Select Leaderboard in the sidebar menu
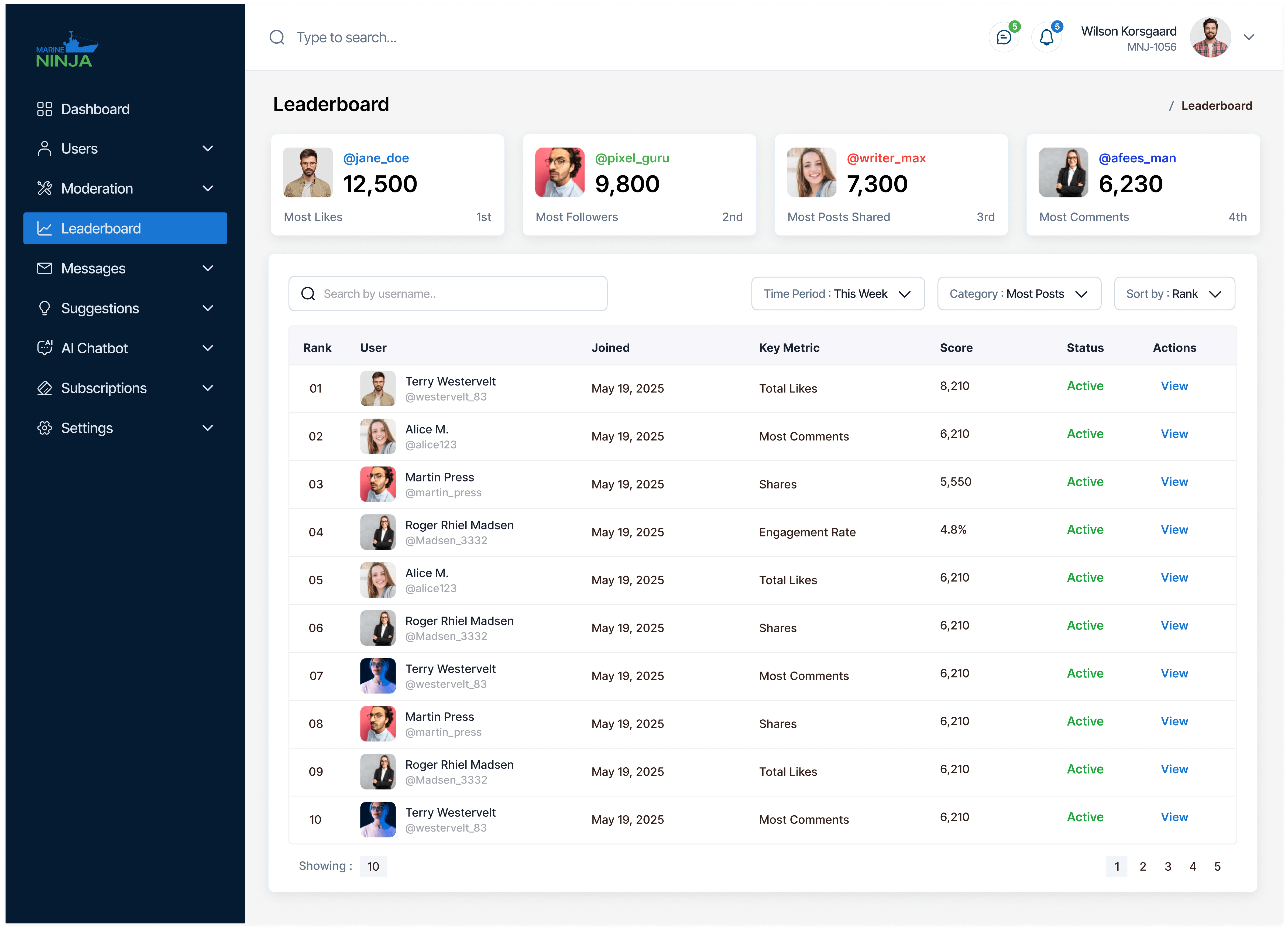The height and width of the screenshot is (930, 1288). pyautogui.click(x=125, y=228)
